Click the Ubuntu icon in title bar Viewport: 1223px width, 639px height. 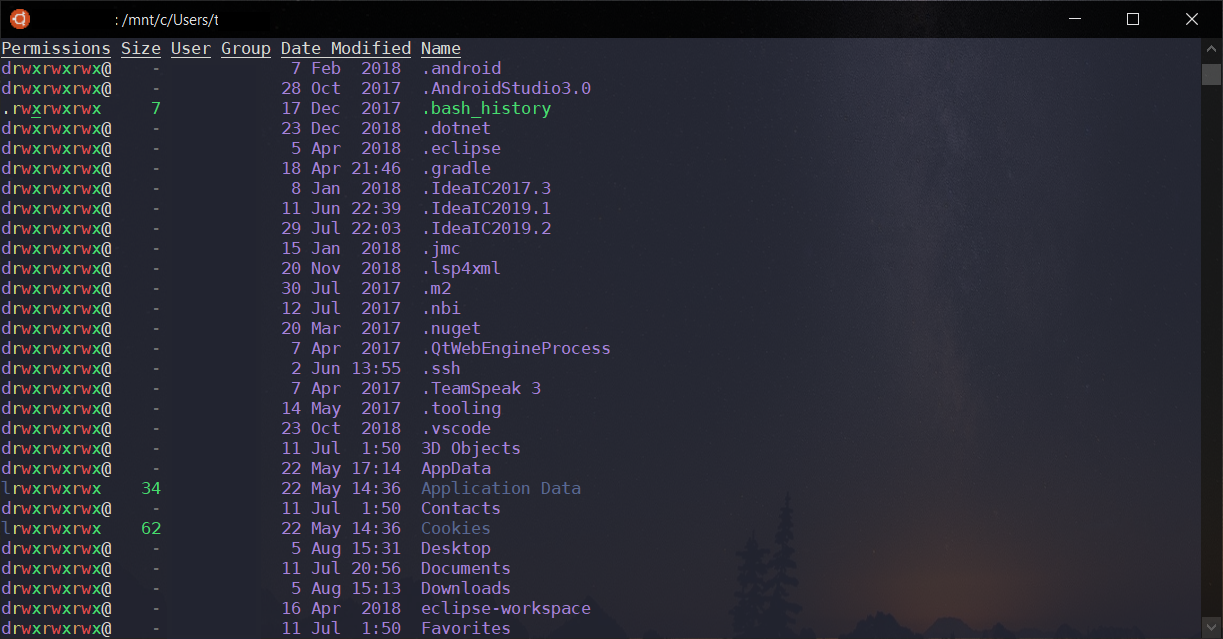(x=21, y=19)
